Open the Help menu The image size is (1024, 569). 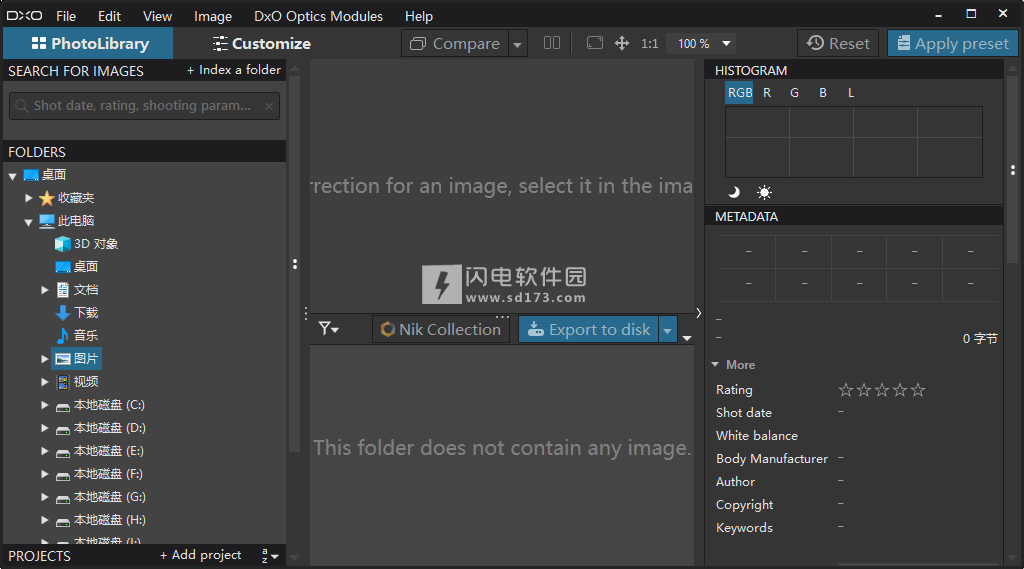tap(419, 16)
